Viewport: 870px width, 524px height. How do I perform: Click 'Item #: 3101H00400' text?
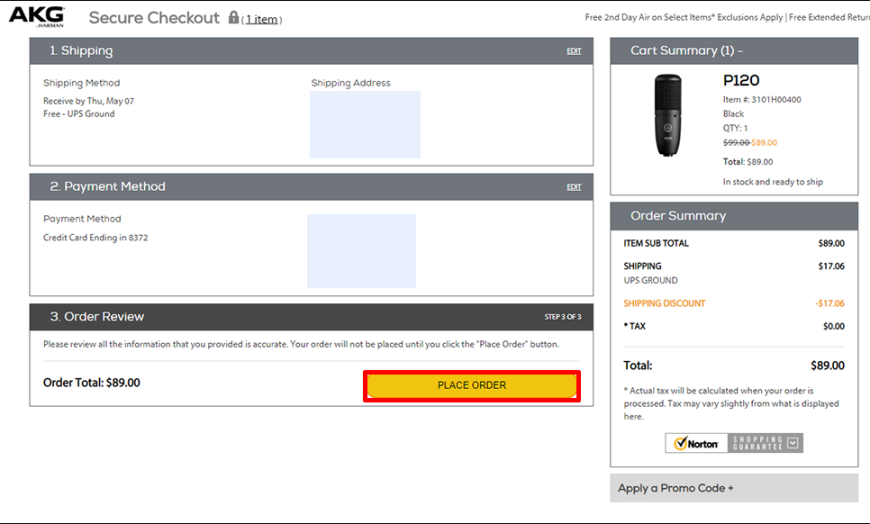[762, 100]
